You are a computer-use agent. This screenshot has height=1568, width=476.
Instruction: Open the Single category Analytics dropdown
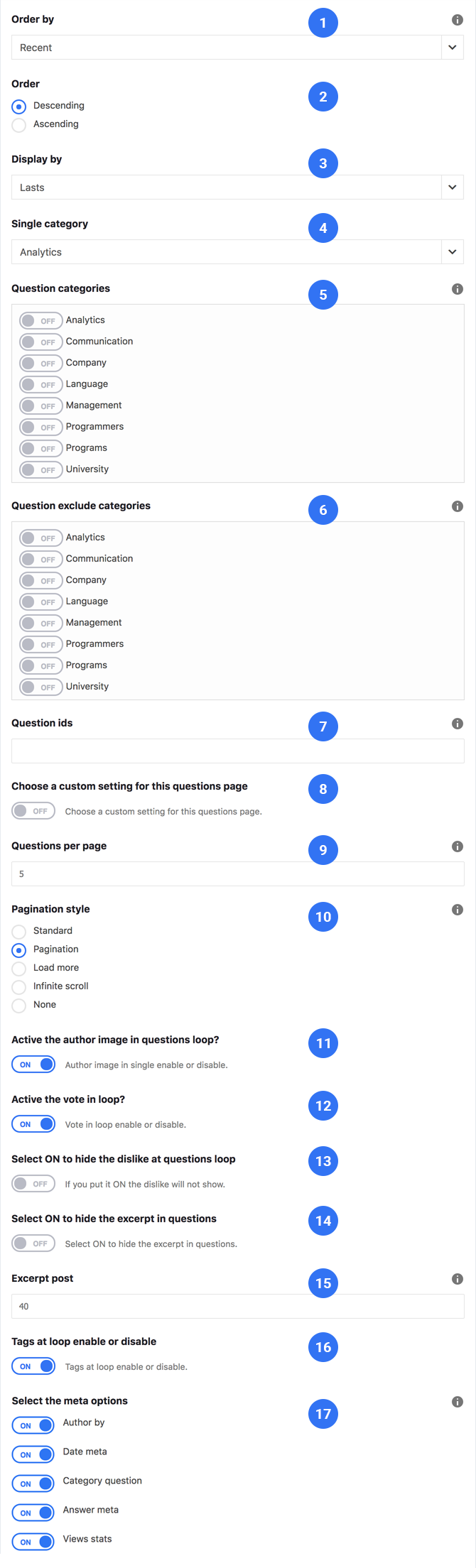[x=237, y=252]
